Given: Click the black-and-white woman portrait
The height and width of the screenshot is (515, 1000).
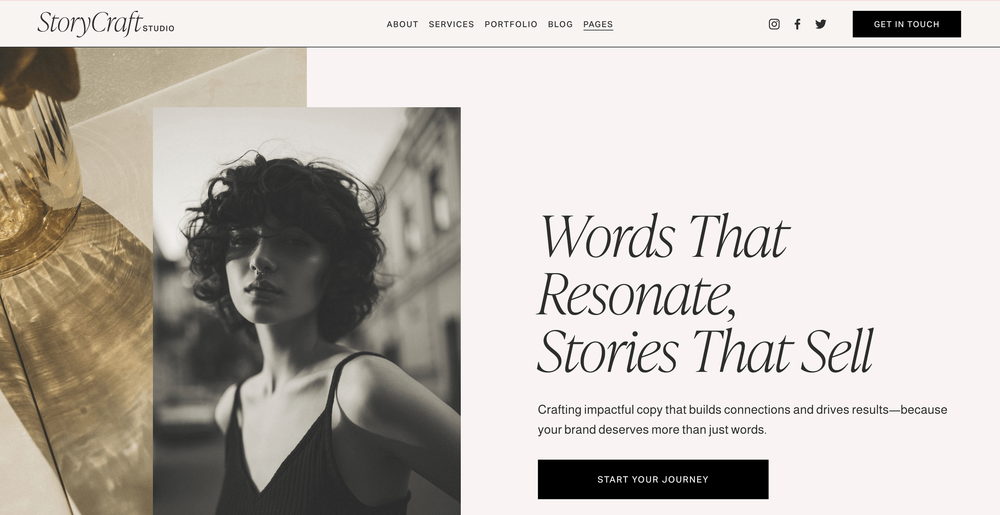Looking at the screenshot, I should (x=307, y=311).
